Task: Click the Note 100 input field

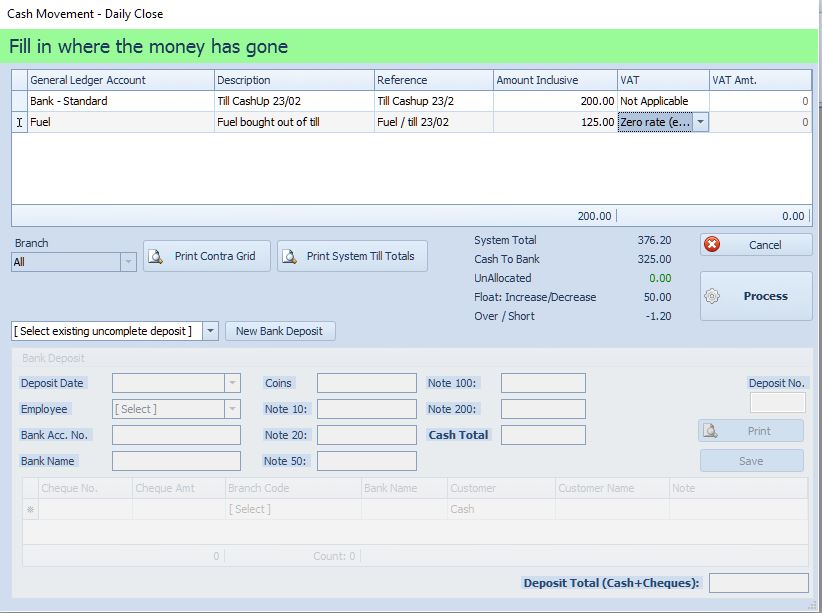Action: coord(542,382)
